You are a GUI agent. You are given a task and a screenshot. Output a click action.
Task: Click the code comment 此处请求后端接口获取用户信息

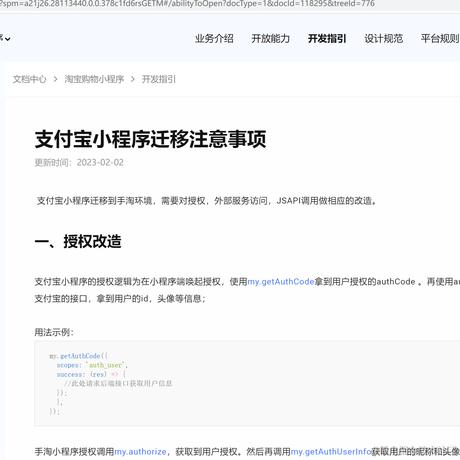click(x=118, y=383)
